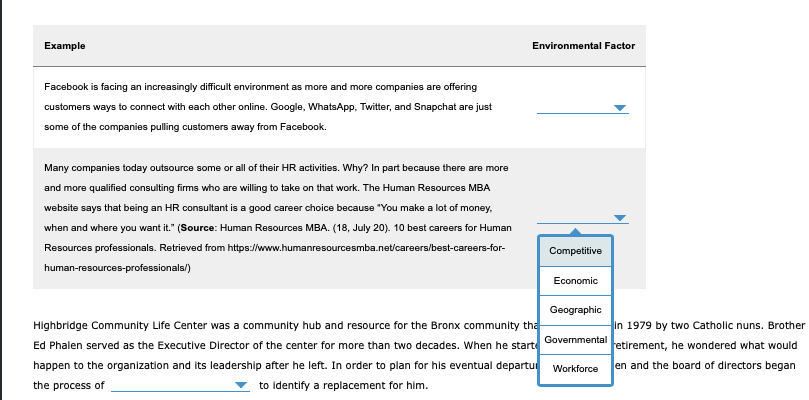
Task: Select the Environmental Factor column header
Action: 584,46
